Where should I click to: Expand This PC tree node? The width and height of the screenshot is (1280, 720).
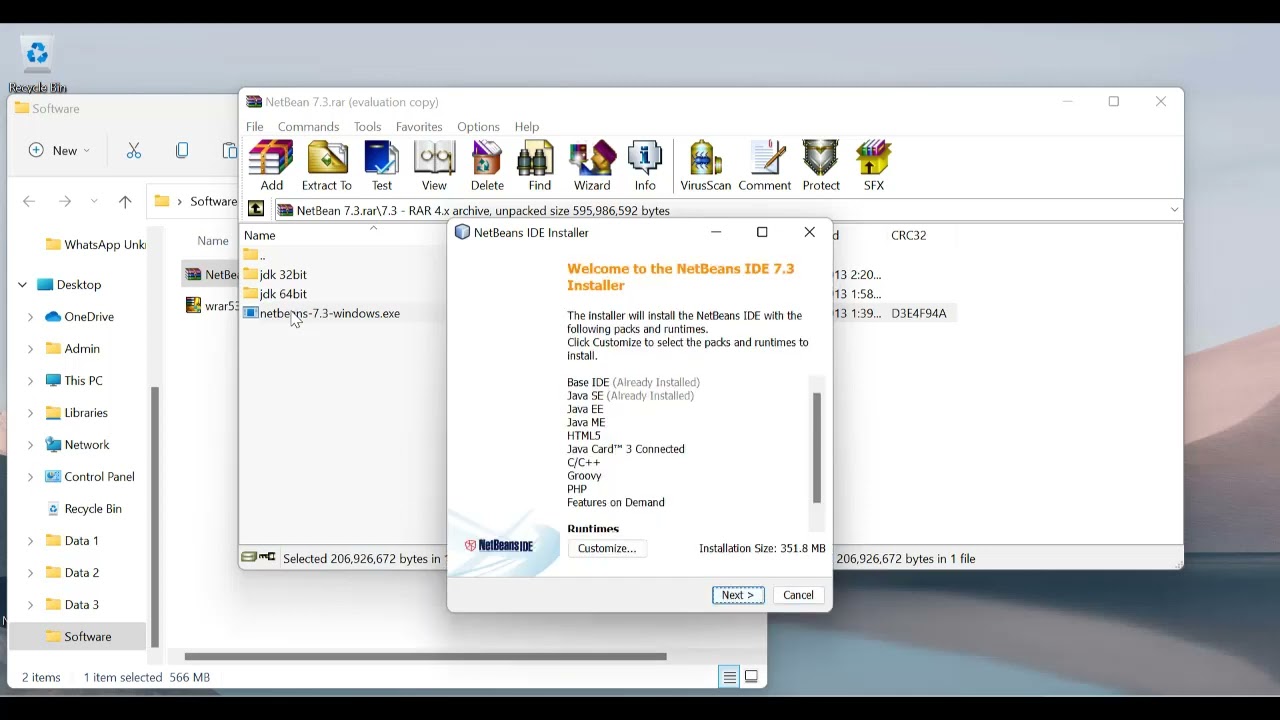pos(30,381)
